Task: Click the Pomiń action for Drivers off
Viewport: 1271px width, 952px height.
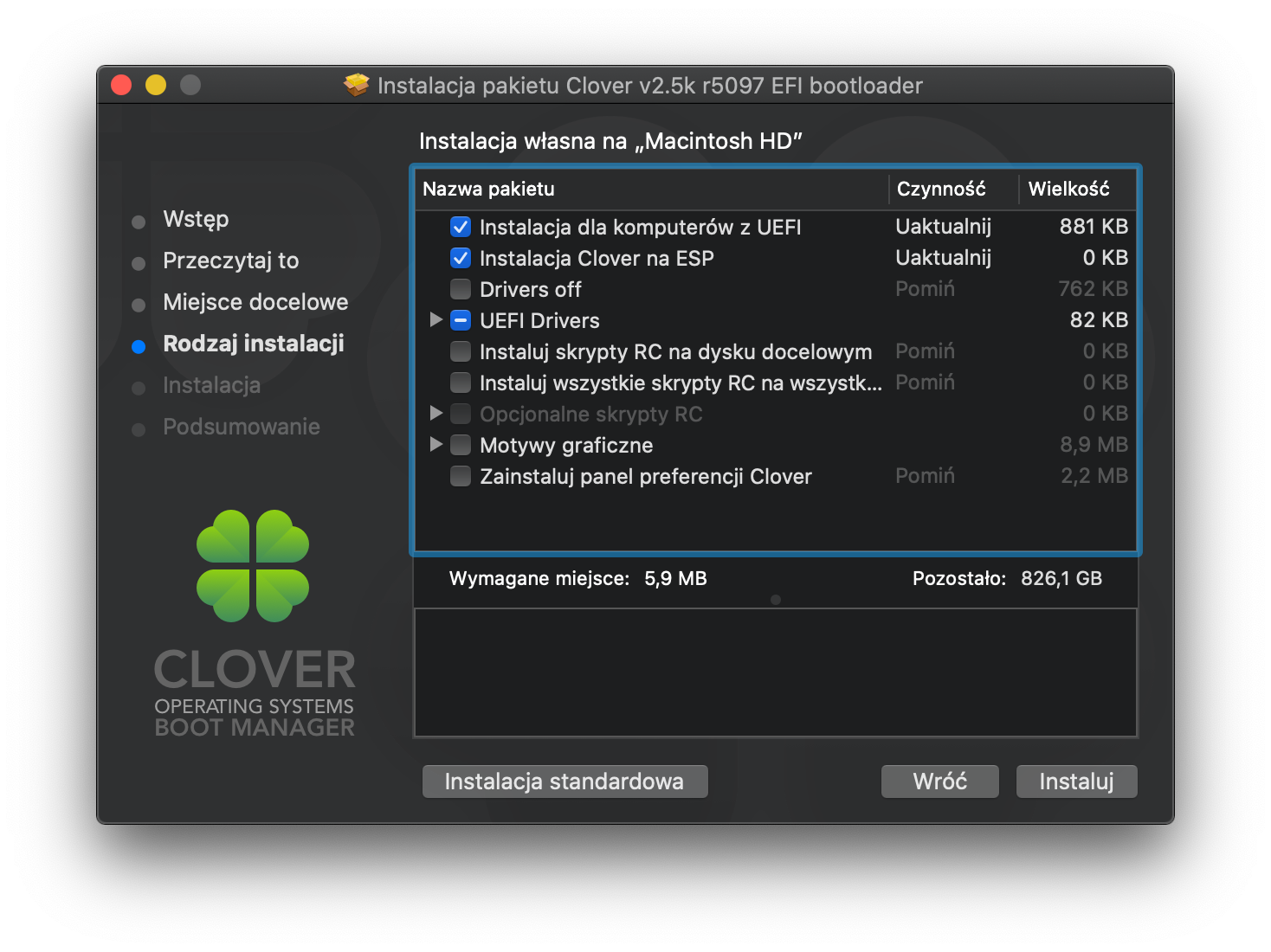Action: click(x=925, y=289)
